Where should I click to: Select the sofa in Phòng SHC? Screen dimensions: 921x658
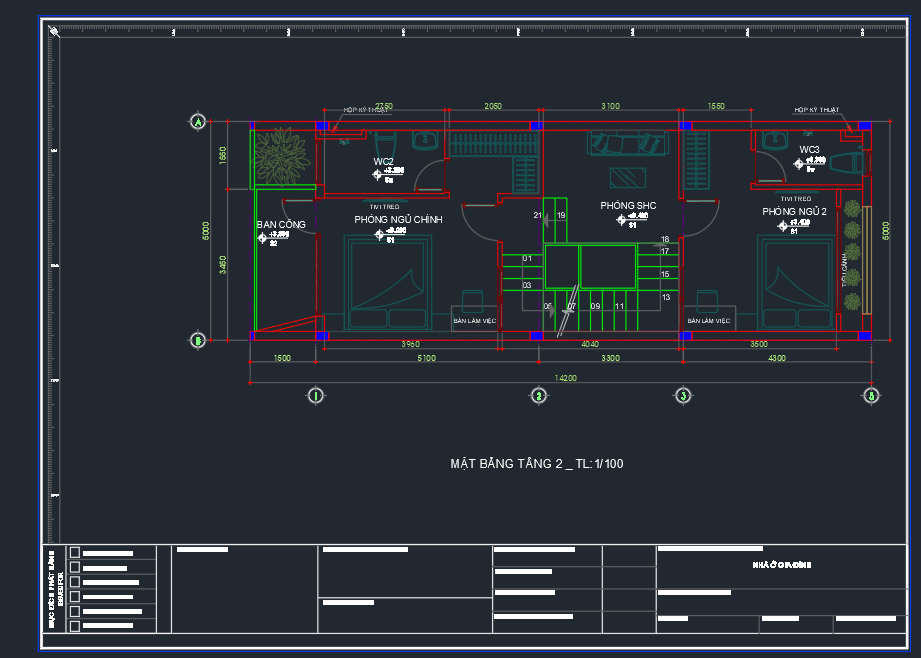coord(627,144)
